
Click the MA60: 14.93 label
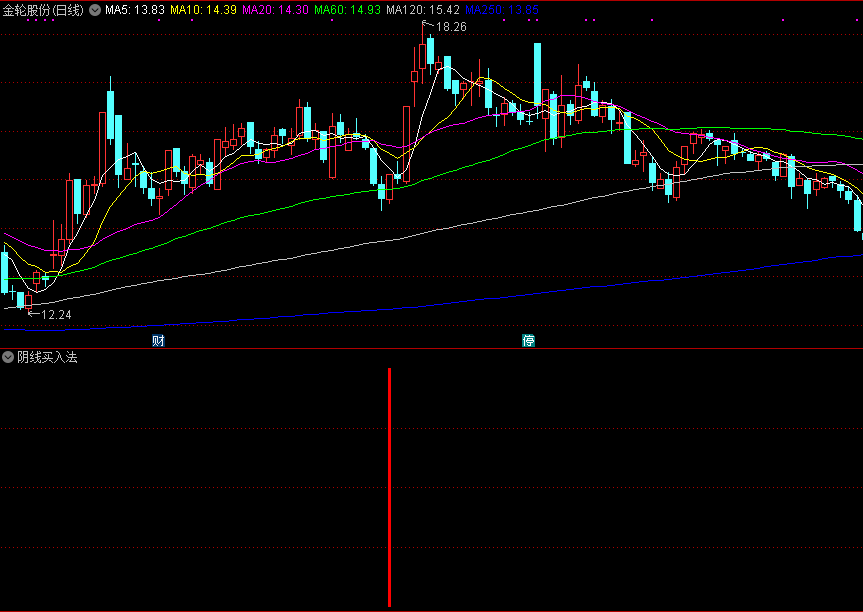click(x=347, y=10)
